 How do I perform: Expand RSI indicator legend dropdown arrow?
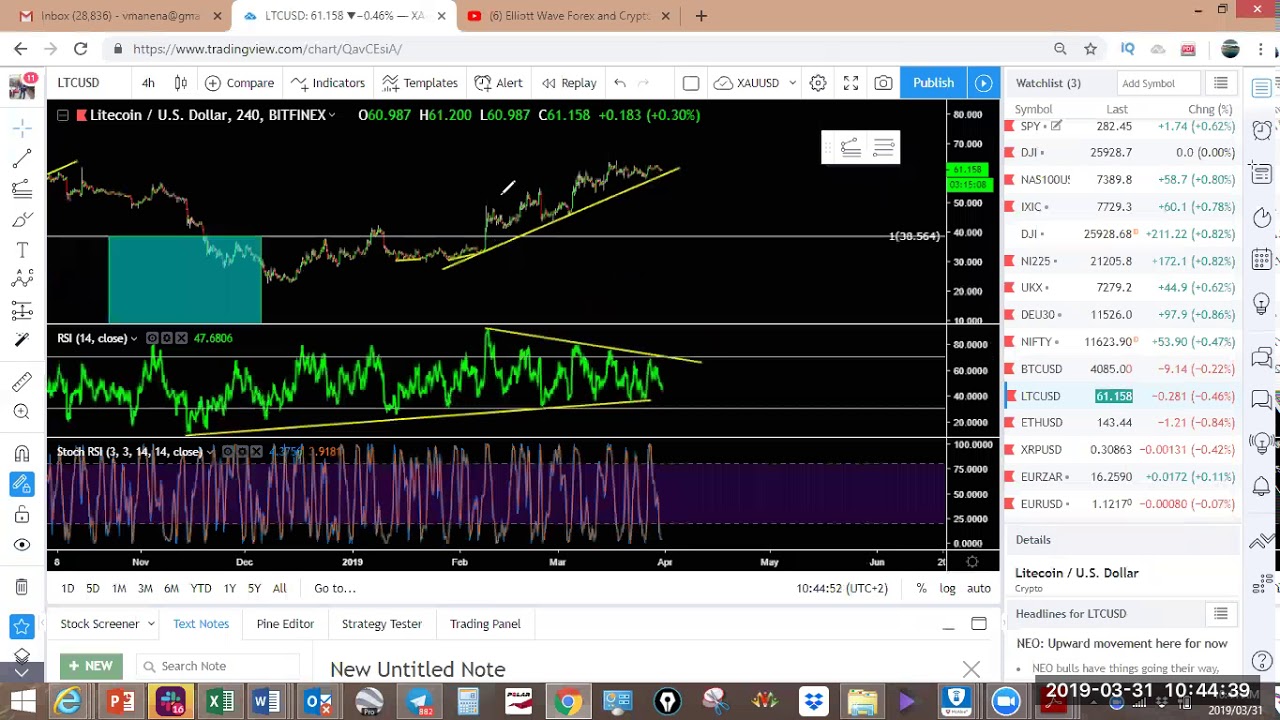pyautogui.click(x=133, y=338)
